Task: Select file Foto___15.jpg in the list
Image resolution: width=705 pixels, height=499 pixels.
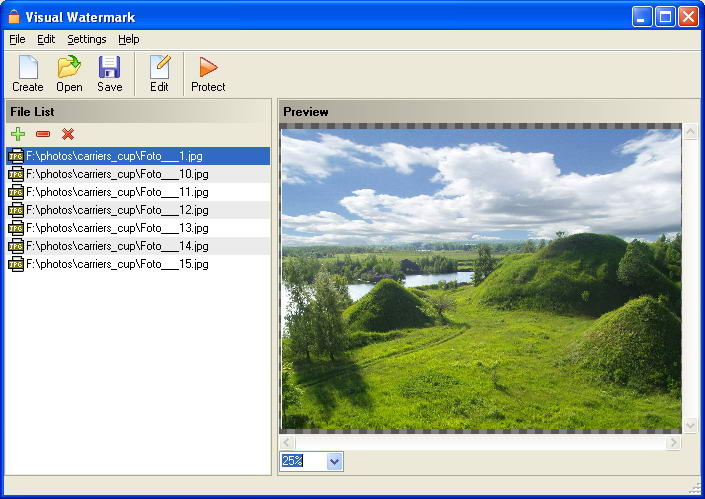Action: tap(138, 264)
